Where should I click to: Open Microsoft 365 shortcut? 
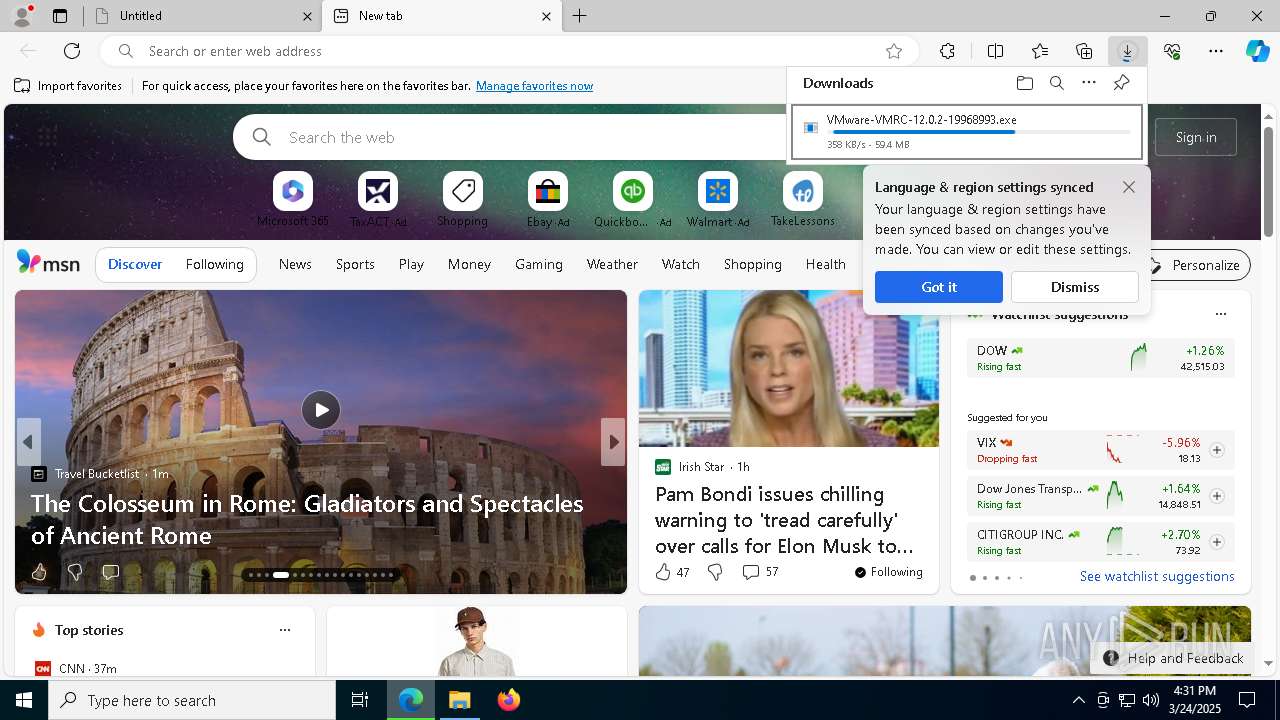click(x=292, y=199)
